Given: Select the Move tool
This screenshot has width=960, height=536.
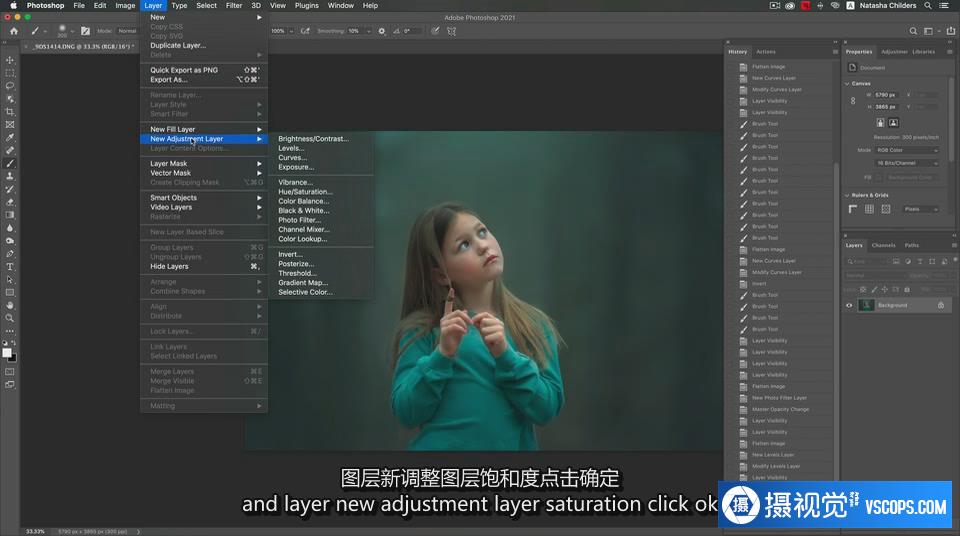Looking at the screenshot, I should [x=10, y=60].
